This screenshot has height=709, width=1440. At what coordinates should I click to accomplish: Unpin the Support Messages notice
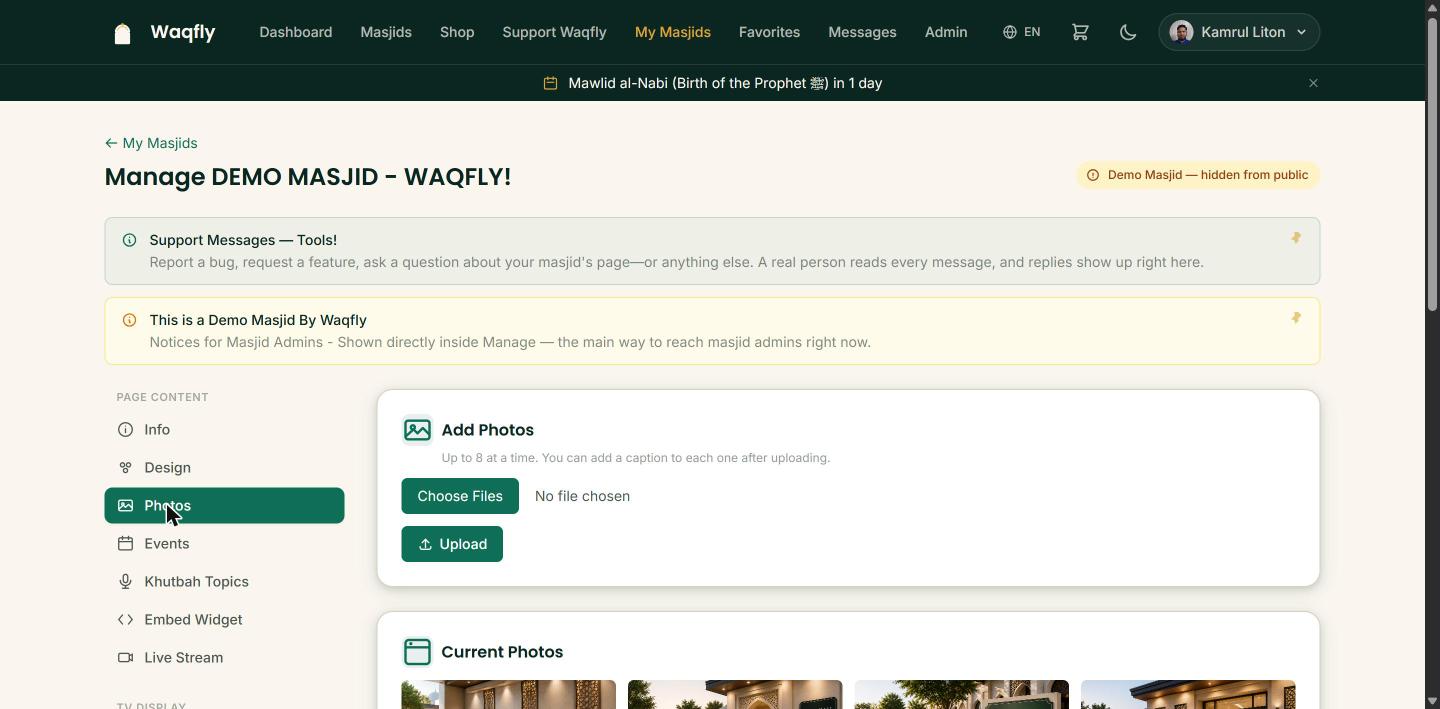[x=1295, y=238]
